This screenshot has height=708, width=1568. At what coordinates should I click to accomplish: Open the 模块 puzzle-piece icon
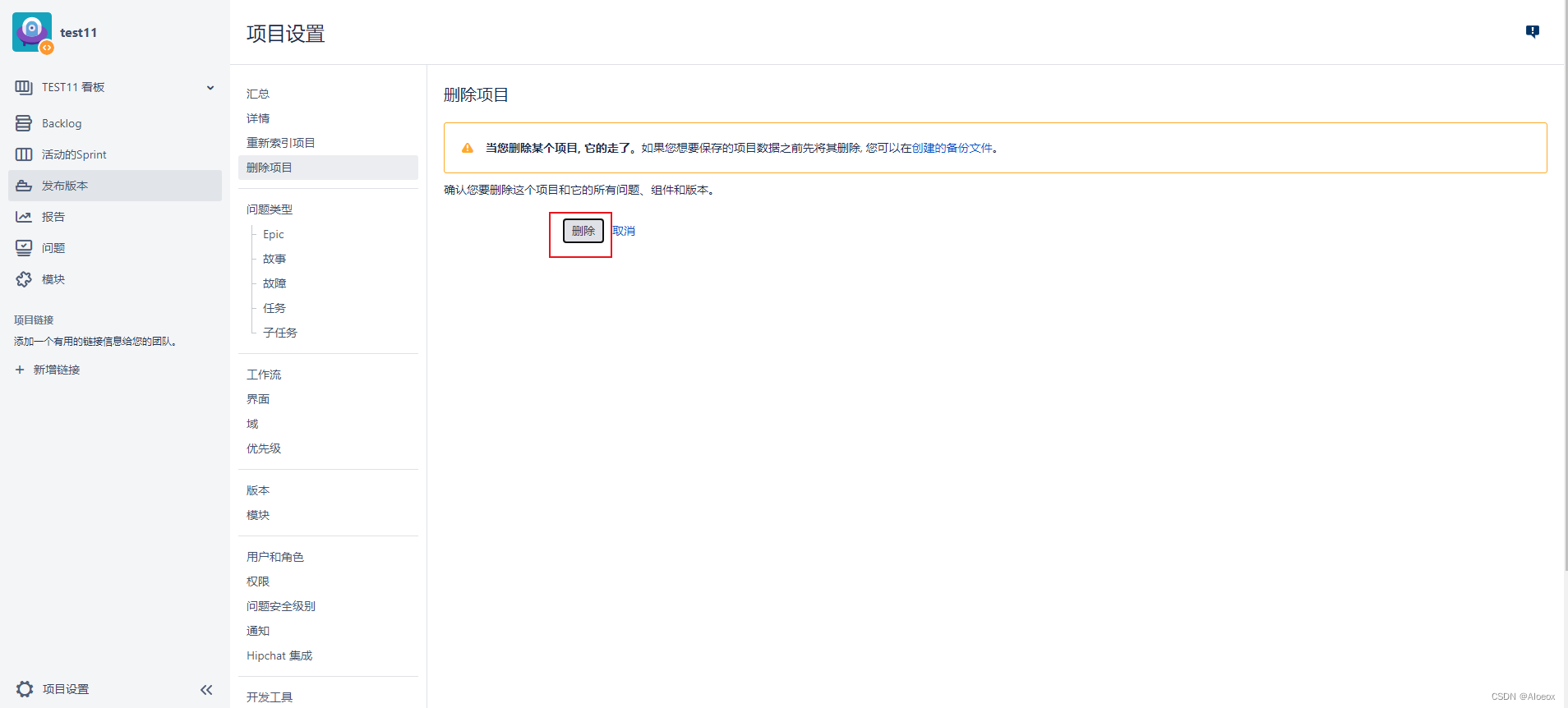tap(24, 279)
